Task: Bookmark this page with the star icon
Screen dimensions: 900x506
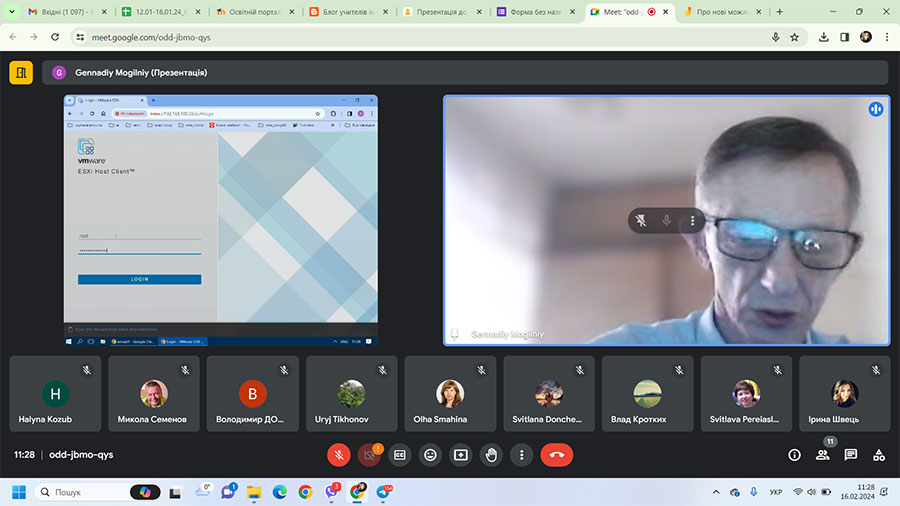Action: click(x=794, y=37)
